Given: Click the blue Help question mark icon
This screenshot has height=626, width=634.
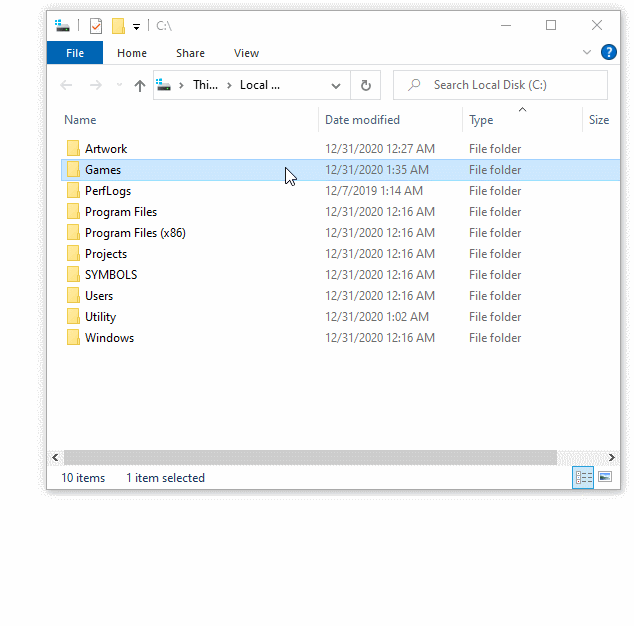Looking at the screenshot, I should (608, 52).
